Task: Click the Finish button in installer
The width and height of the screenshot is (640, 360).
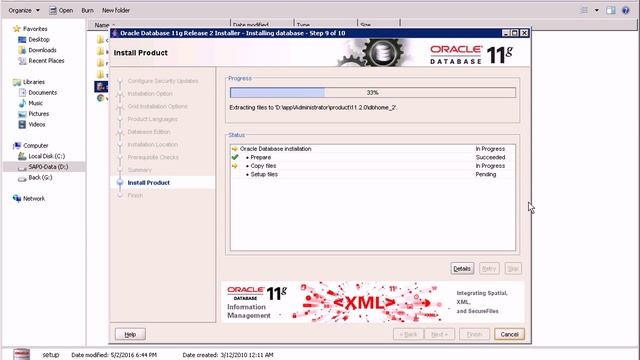Action: coord(474,334)
